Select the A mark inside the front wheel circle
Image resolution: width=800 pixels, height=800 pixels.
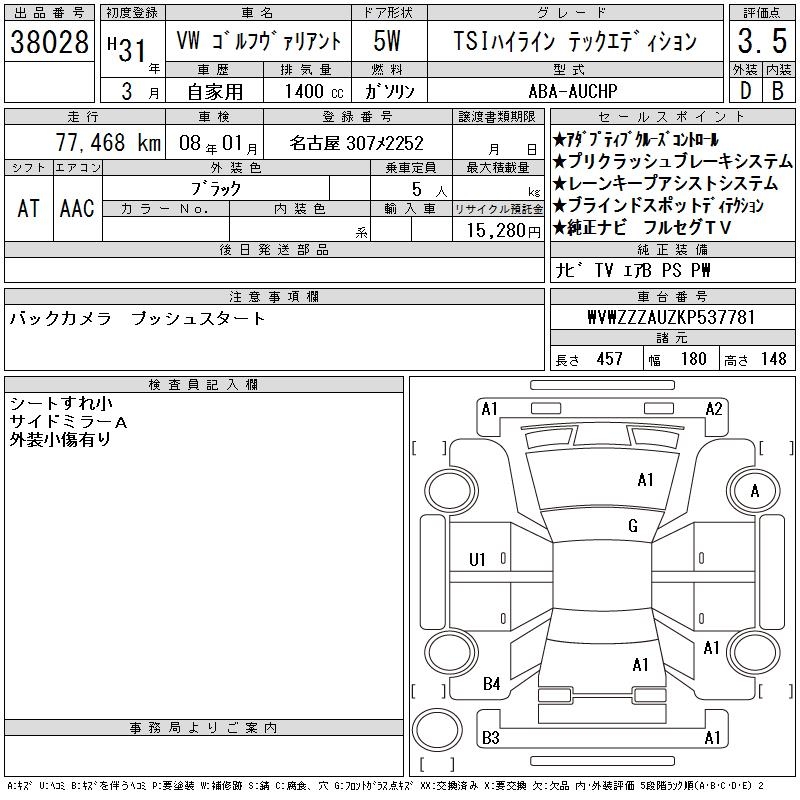click(x=755, y=491)
